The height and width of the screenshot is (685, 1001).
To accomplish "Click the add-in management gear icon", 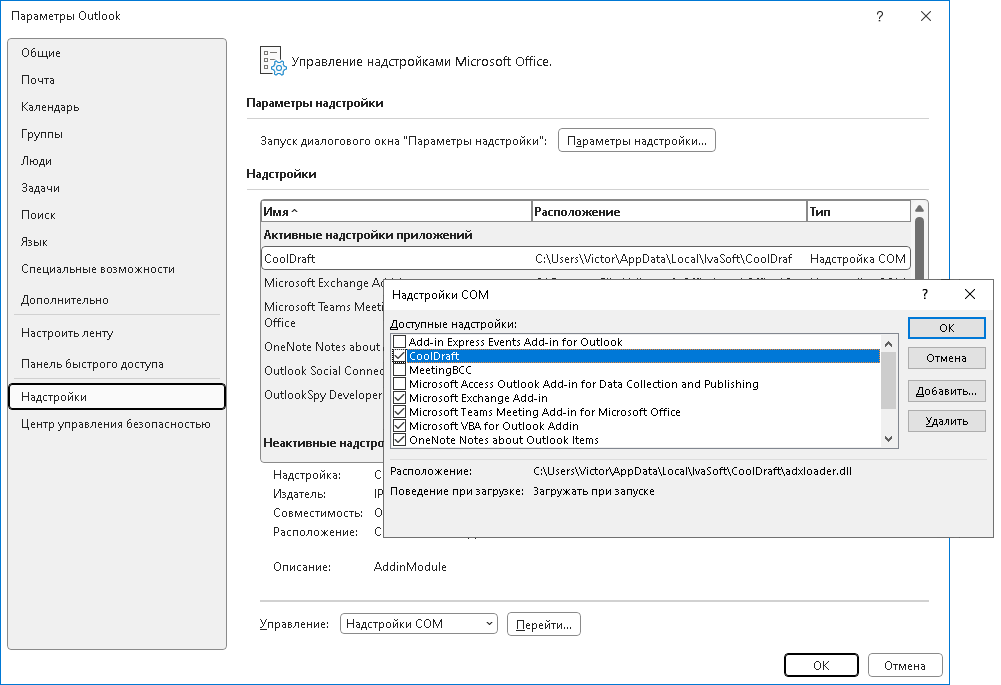I will click(x=273, y=61).
